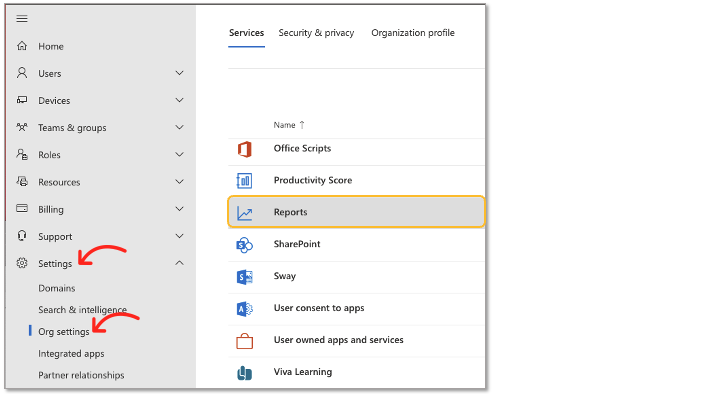The image size is (706, 394).
Task: Expand the Resources menu chevron
Action: pos(179,181)
